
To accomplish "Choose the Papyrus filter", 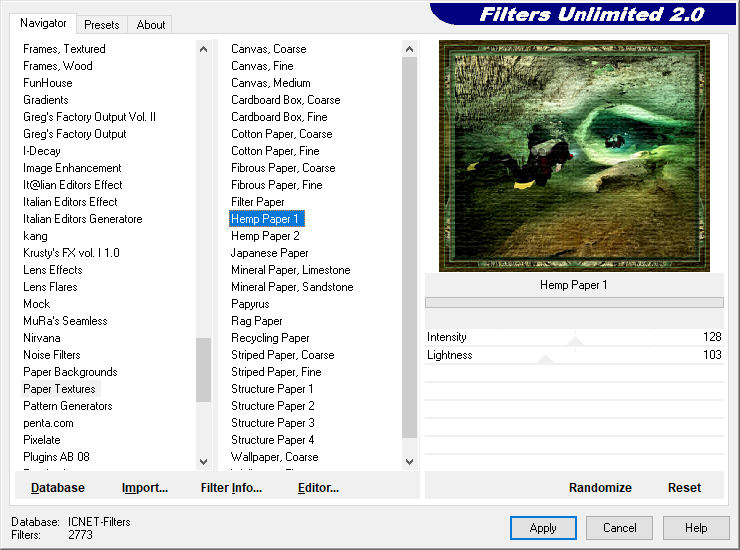I will (250, 304).
